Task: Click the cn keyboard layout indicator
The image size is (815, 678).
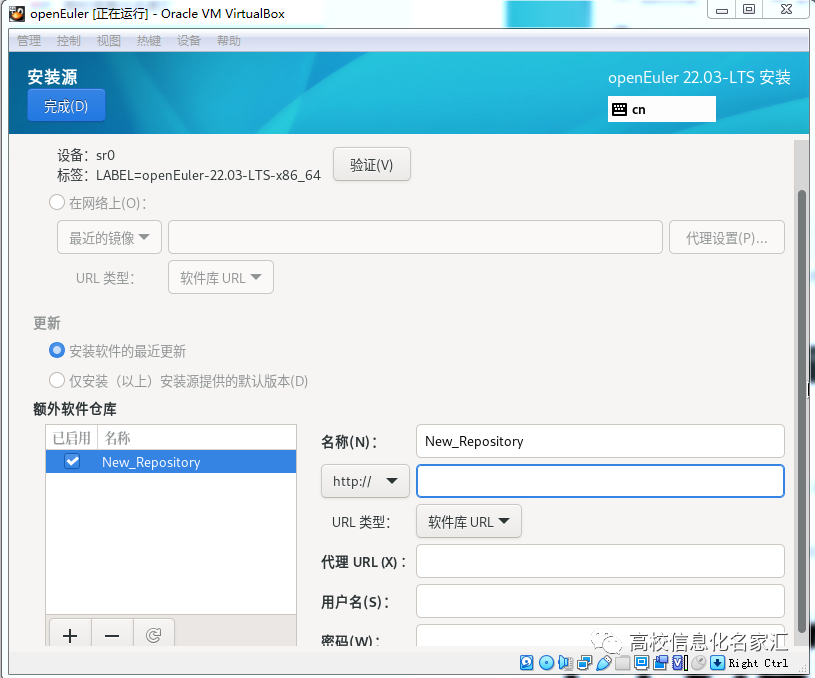Action: coord(661,109)
